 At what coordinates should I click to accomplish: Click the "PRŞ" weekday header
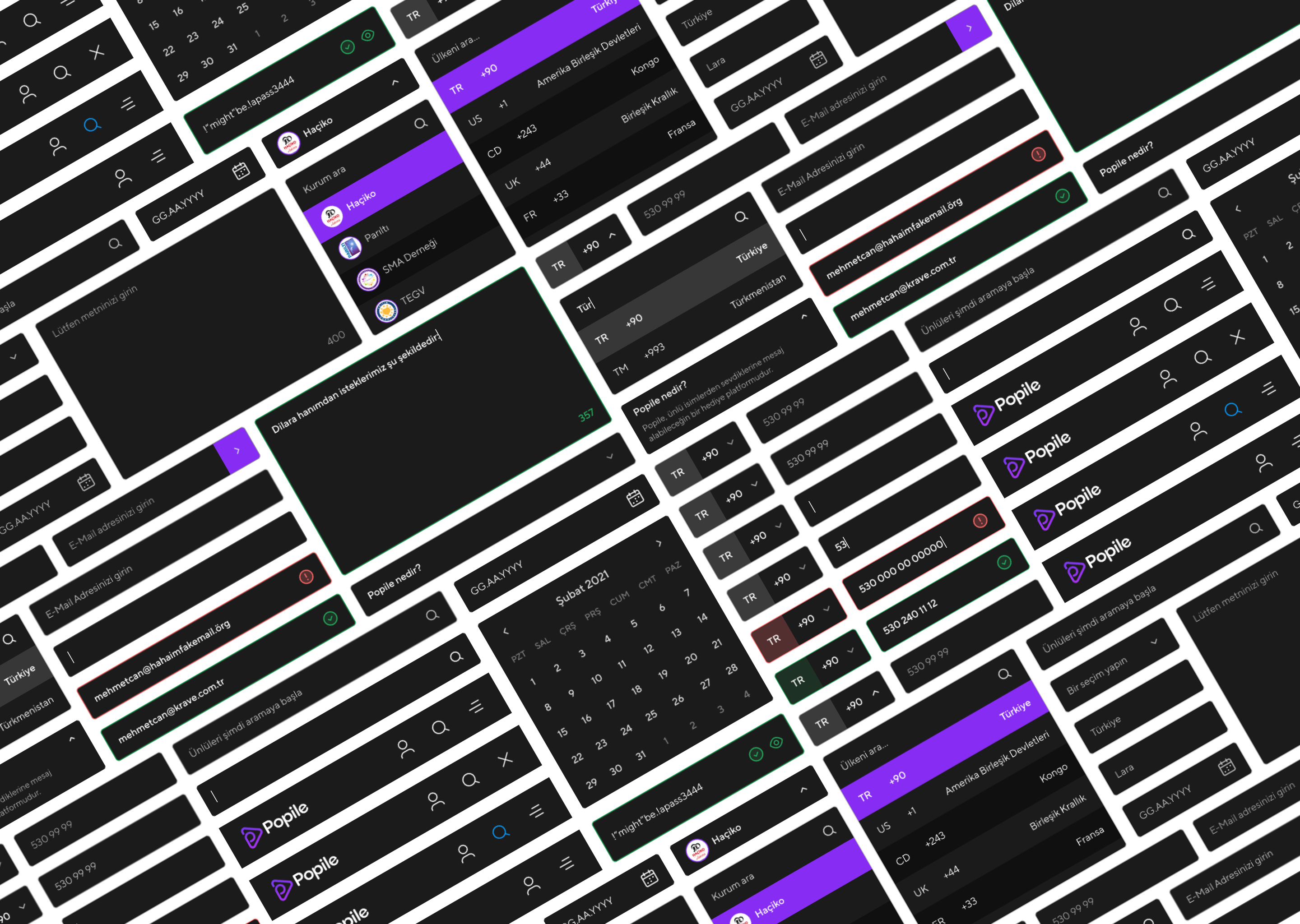tap(593, 613)
